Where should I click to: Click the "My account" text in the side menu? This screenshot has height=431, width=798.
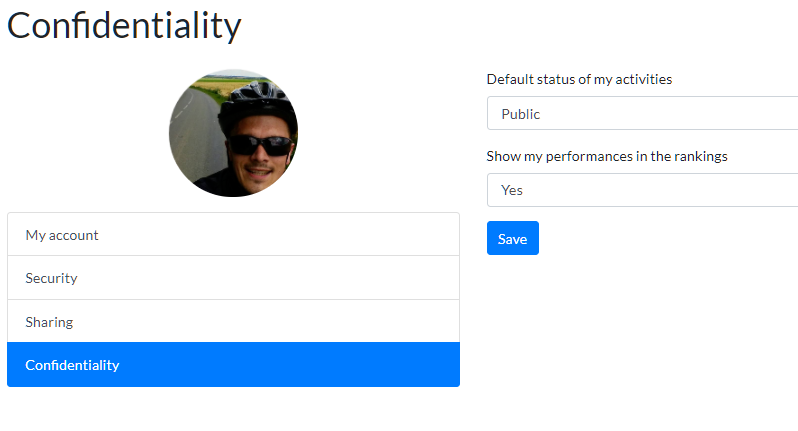click(x=62, y=235)
